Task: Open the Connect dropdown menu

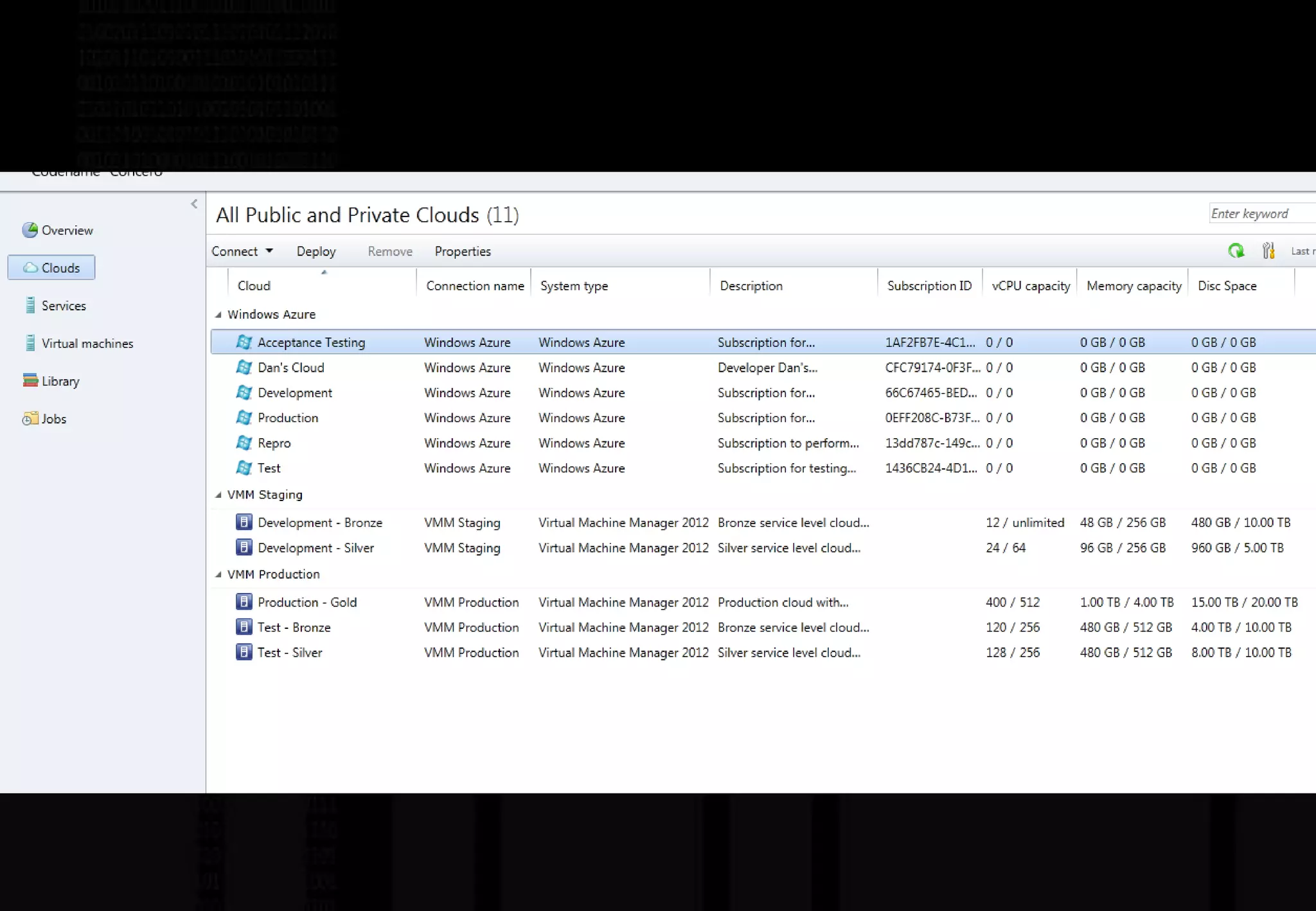Action: coord(242,251)
